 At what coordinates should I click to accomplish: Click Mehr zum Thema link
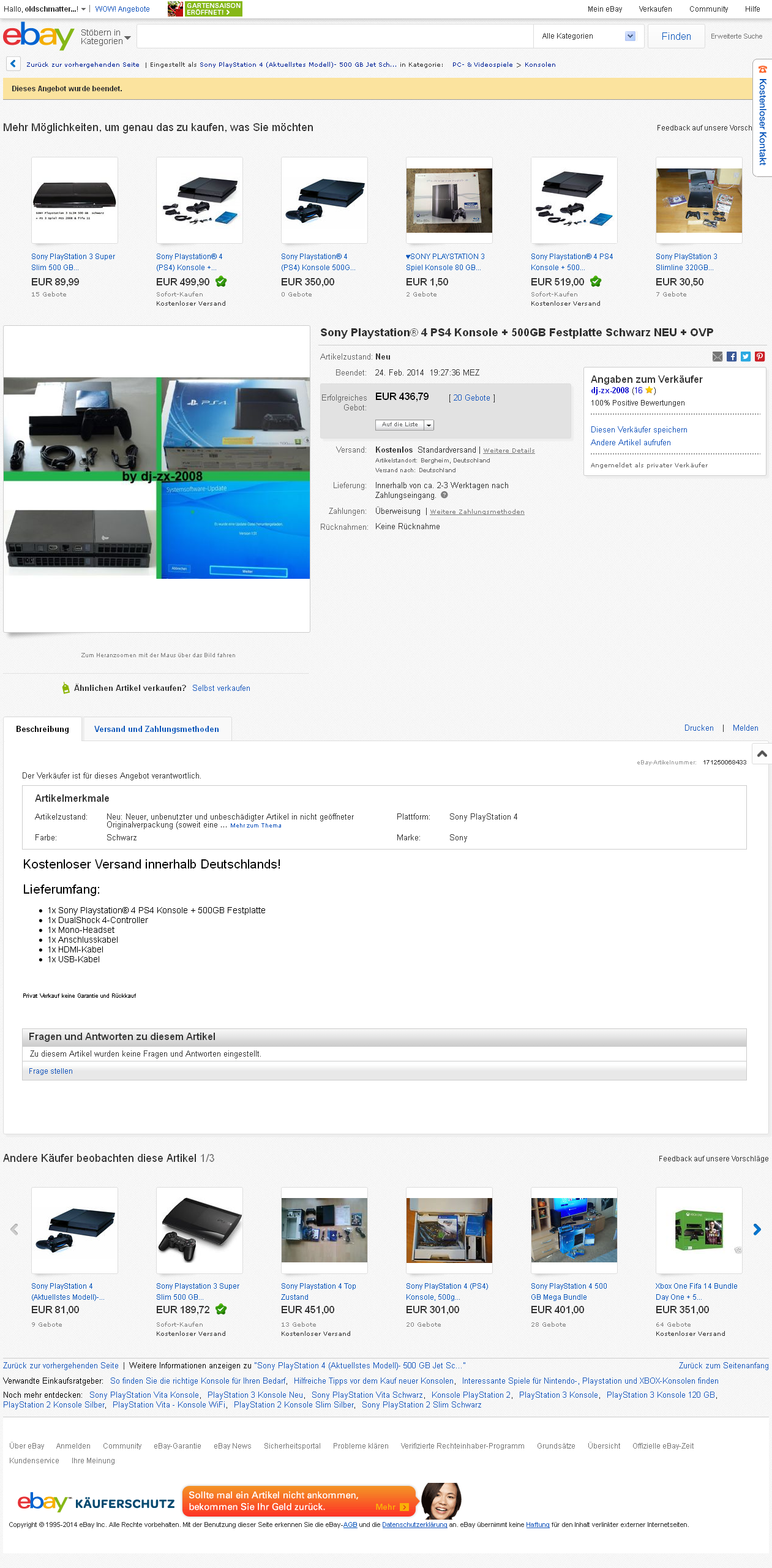[256, 825]
